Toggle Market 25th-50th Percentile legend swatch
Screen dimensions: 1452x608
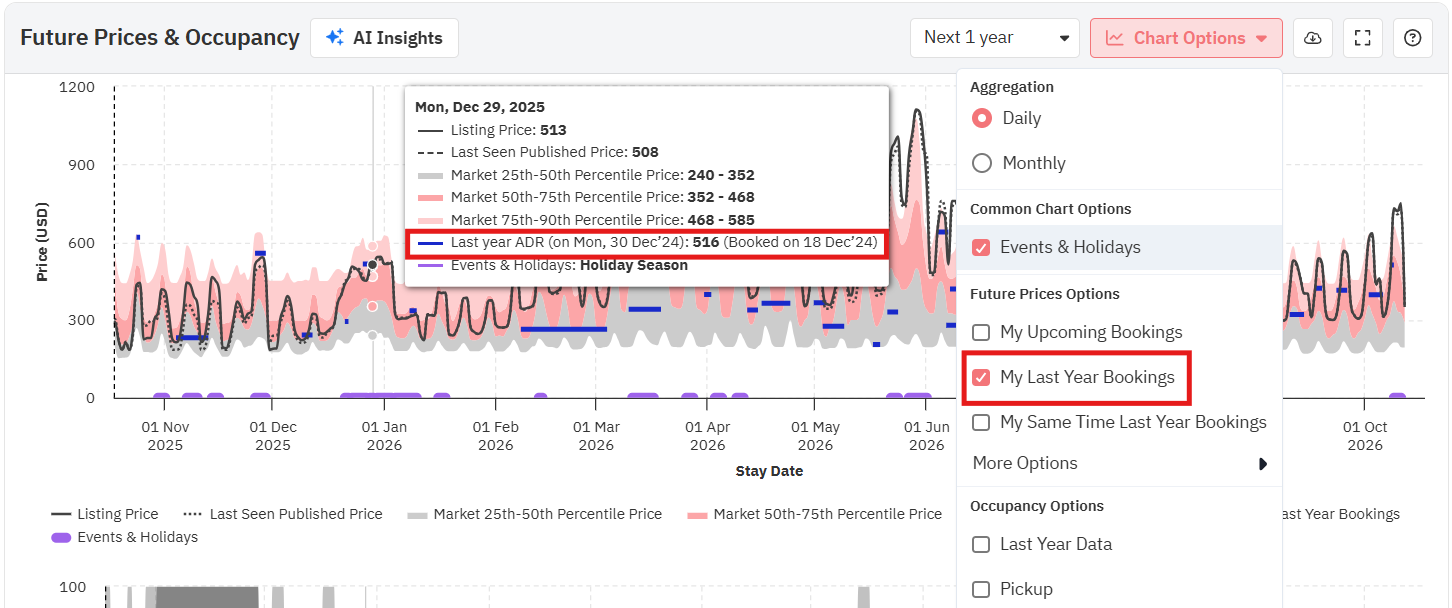(x=417, y=514)
